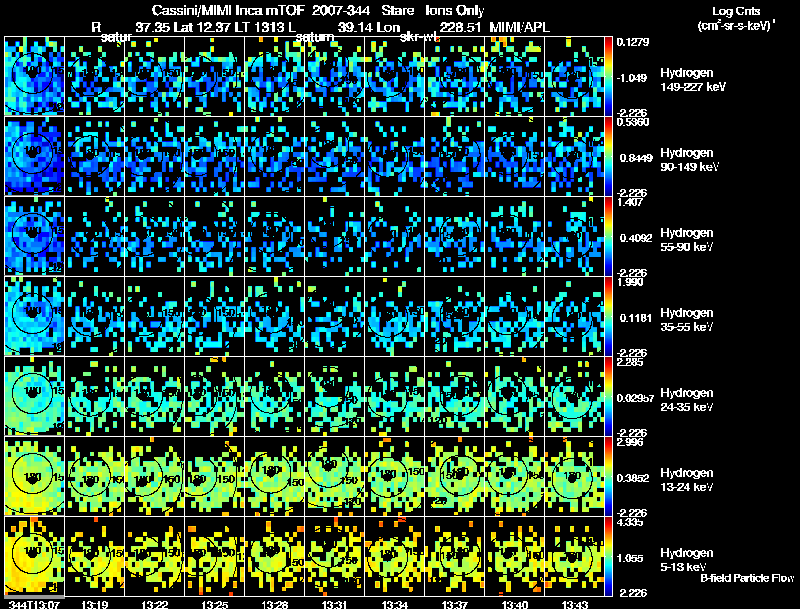Click the 'Hydrogen 55-90 keV' row label

point(687,240)
